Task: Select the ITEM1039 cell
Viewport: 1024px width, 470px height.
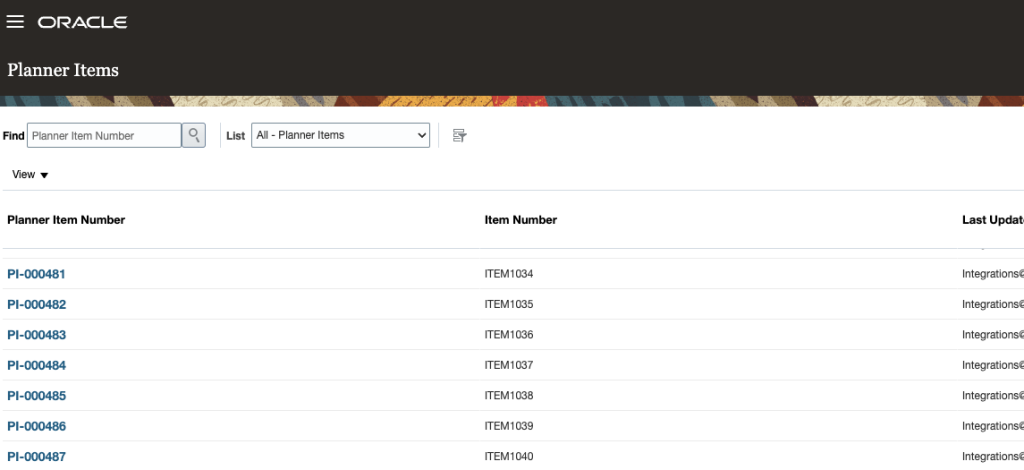Action: click(509, 426)
